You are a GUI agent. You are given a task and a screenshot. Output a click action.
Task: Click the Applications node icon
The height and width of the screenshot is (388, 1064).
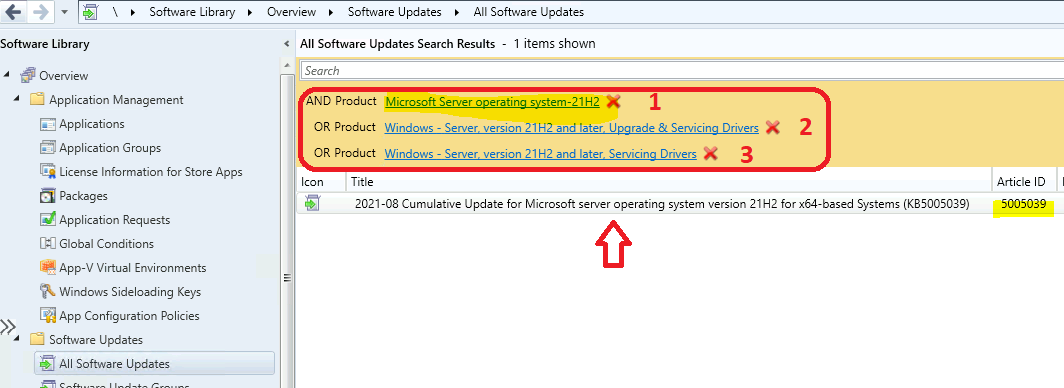pyautogui.click(x=48, y=124)
